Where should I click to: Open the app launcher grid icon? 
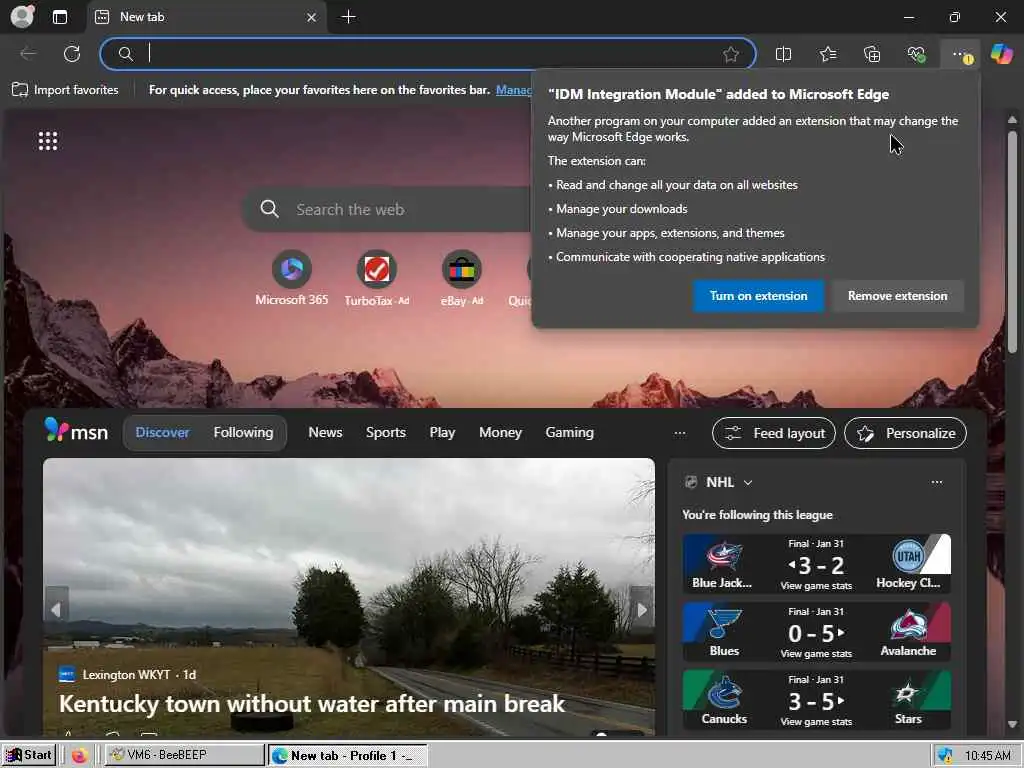coord(48,140)
